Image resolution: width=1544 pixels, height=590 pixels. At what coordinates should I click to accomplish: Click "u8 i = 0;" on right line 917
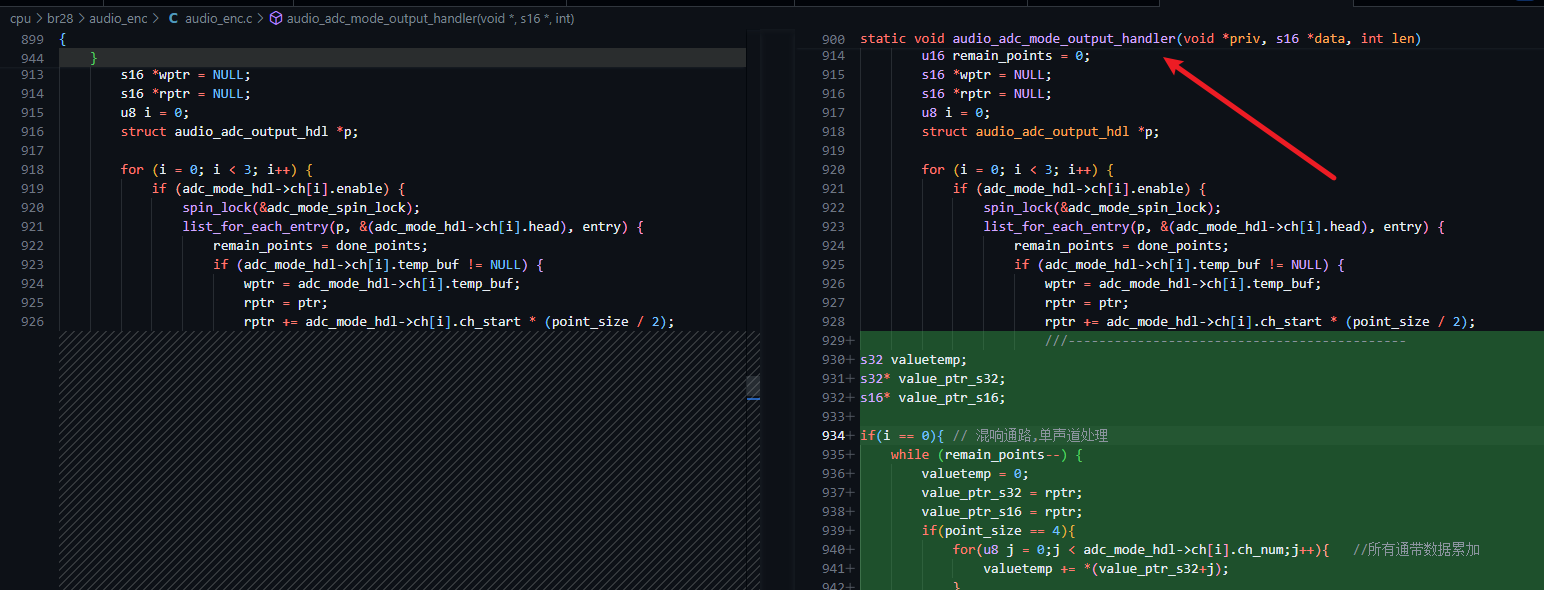click(956, 113)
